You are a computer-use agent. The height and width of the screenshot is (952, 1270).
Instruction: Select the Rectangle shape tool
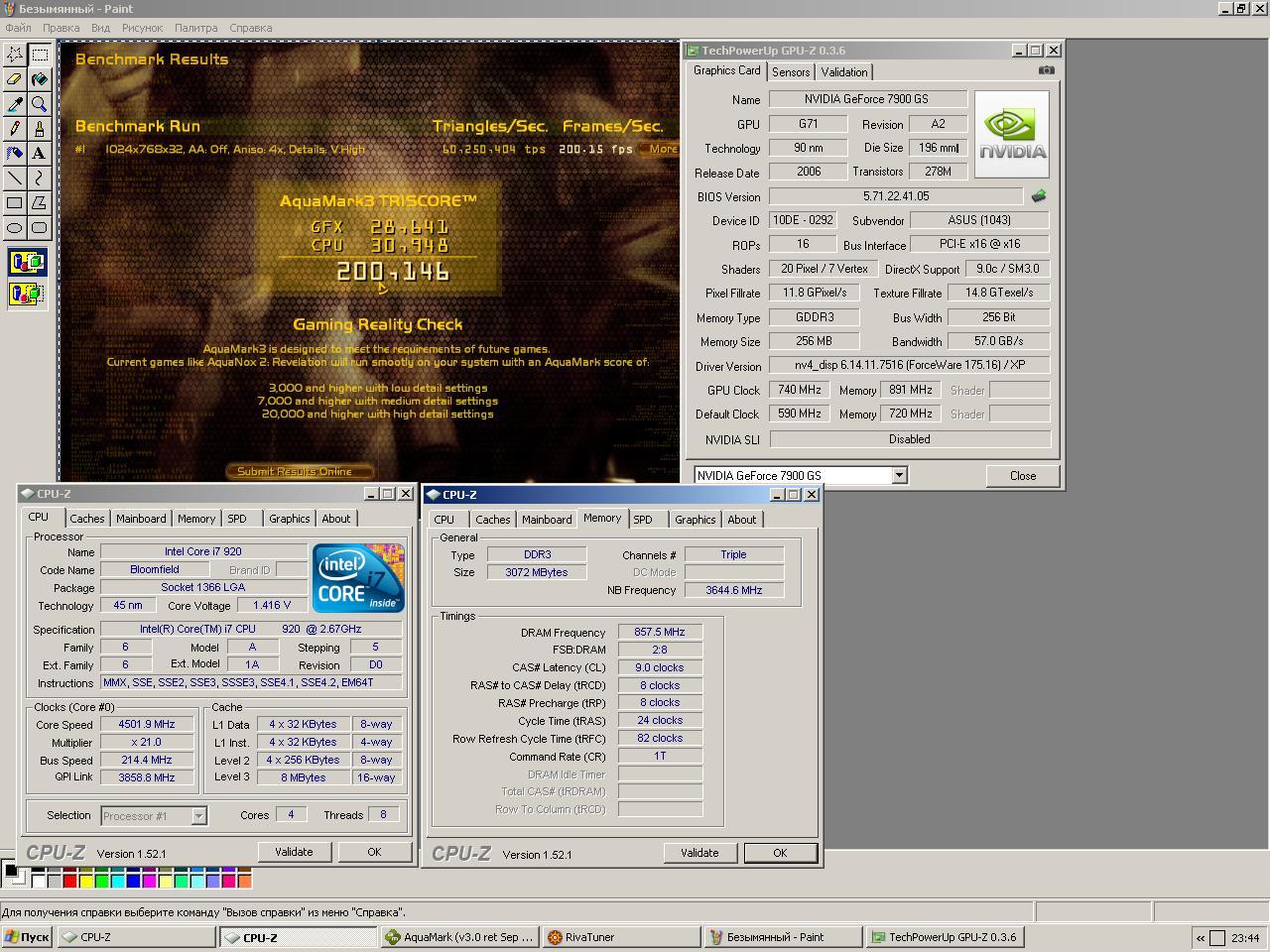click(x=15, y=203)
